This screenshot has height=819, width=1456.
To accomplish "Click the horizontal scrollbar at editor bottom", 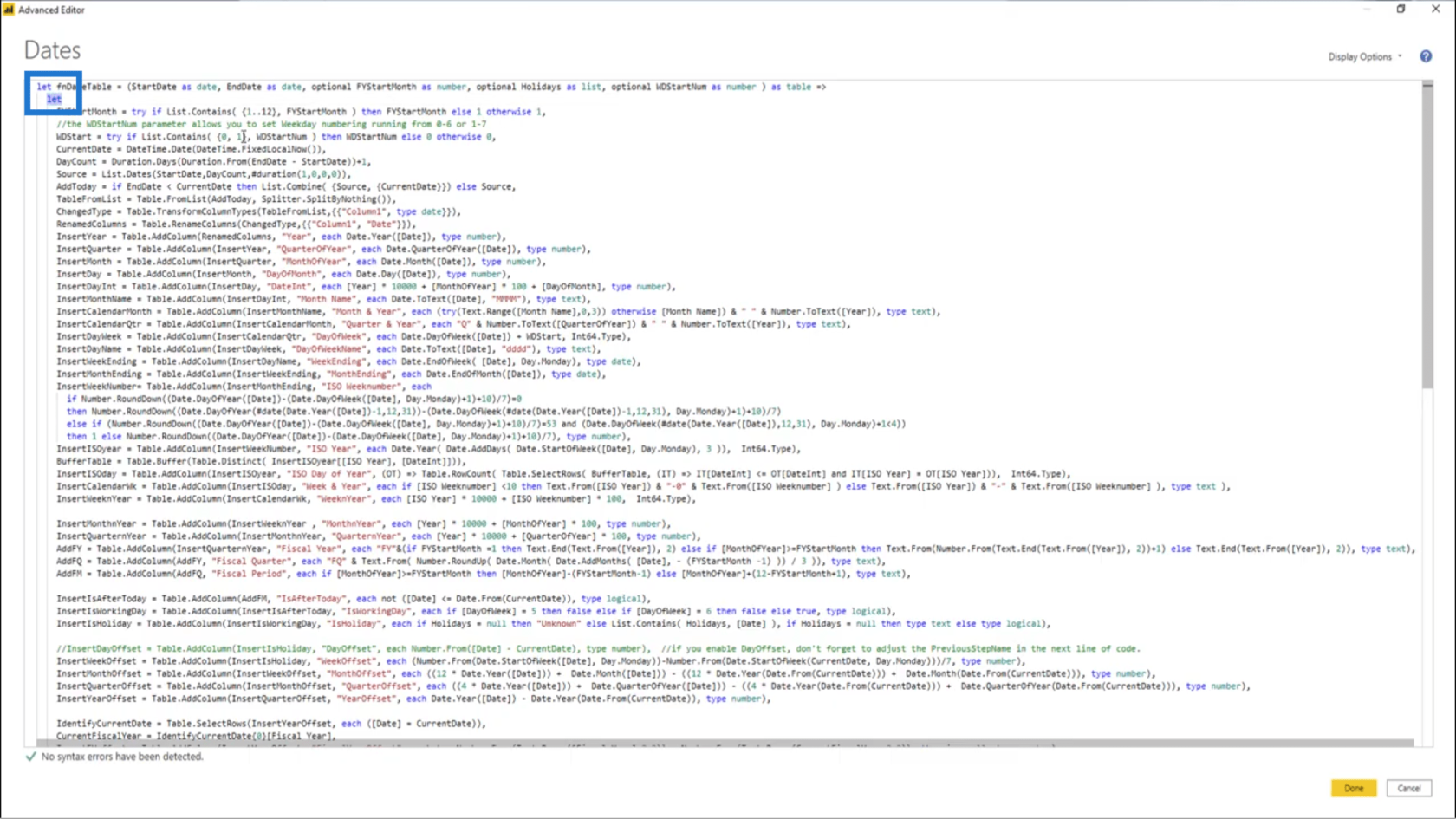I will pyautogui.click(x=725, y=743).
